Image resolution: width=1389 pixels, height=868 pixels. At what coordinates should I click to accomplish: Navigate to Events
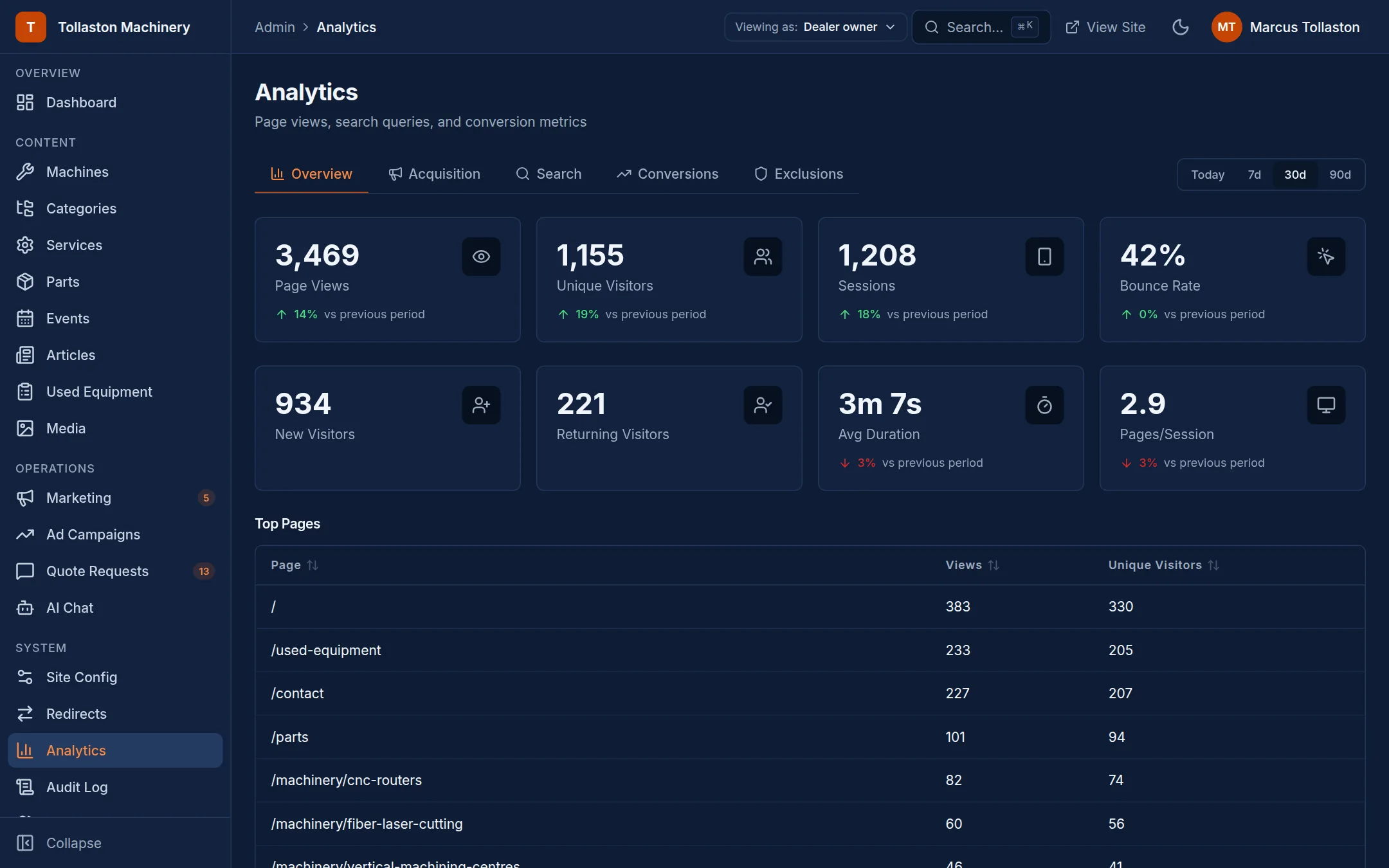115,318
